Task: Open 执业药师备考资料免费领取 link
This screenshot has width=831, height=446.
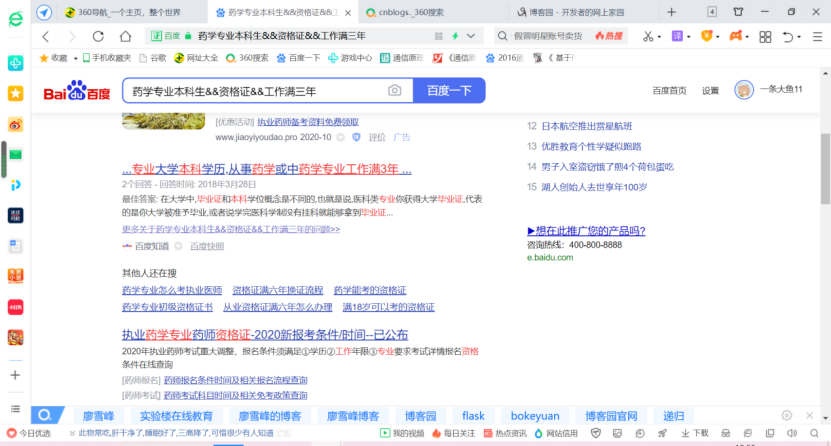Action: [x=308, y=122]
